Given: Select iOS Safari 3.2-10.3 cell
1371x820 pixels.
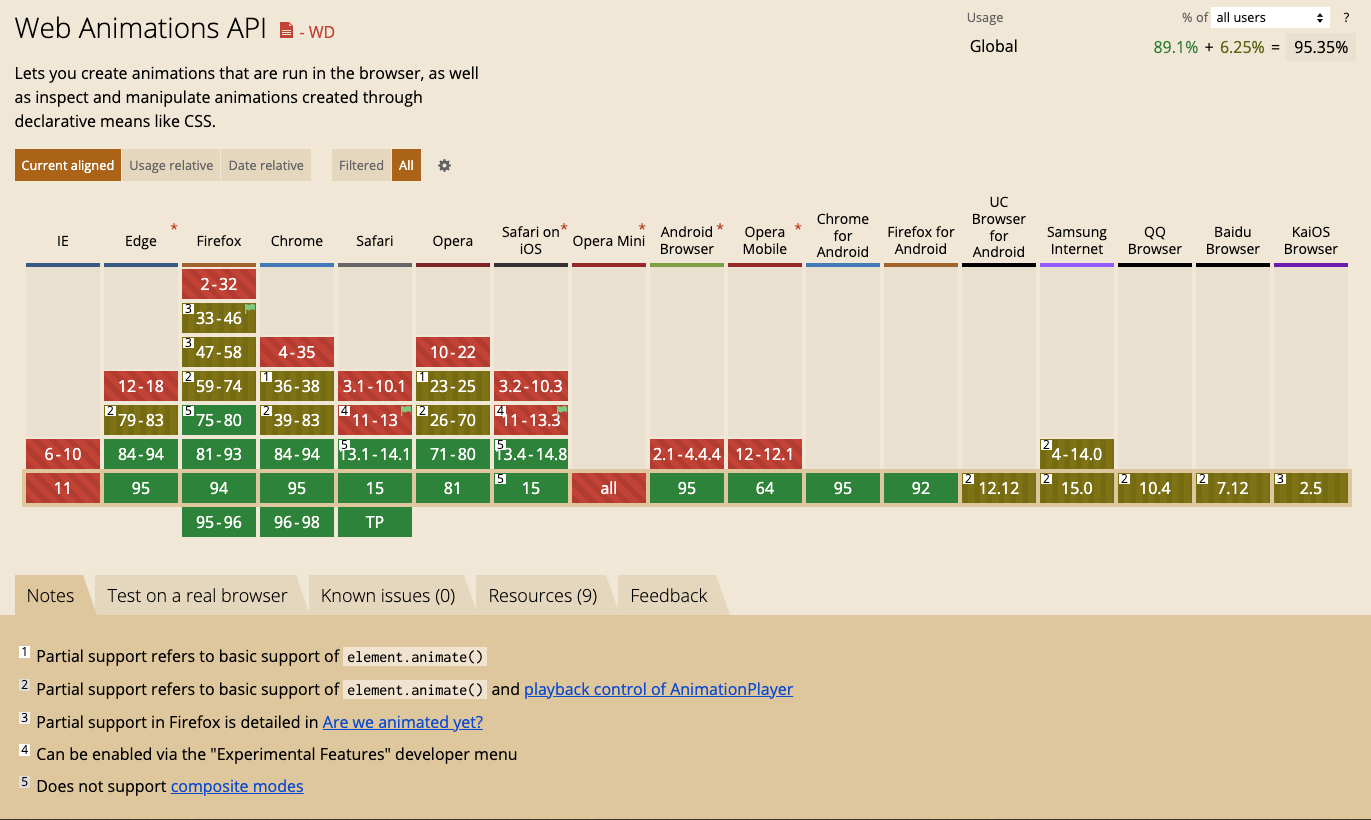Looking at the screenshot, I should [x=531, y=386].
